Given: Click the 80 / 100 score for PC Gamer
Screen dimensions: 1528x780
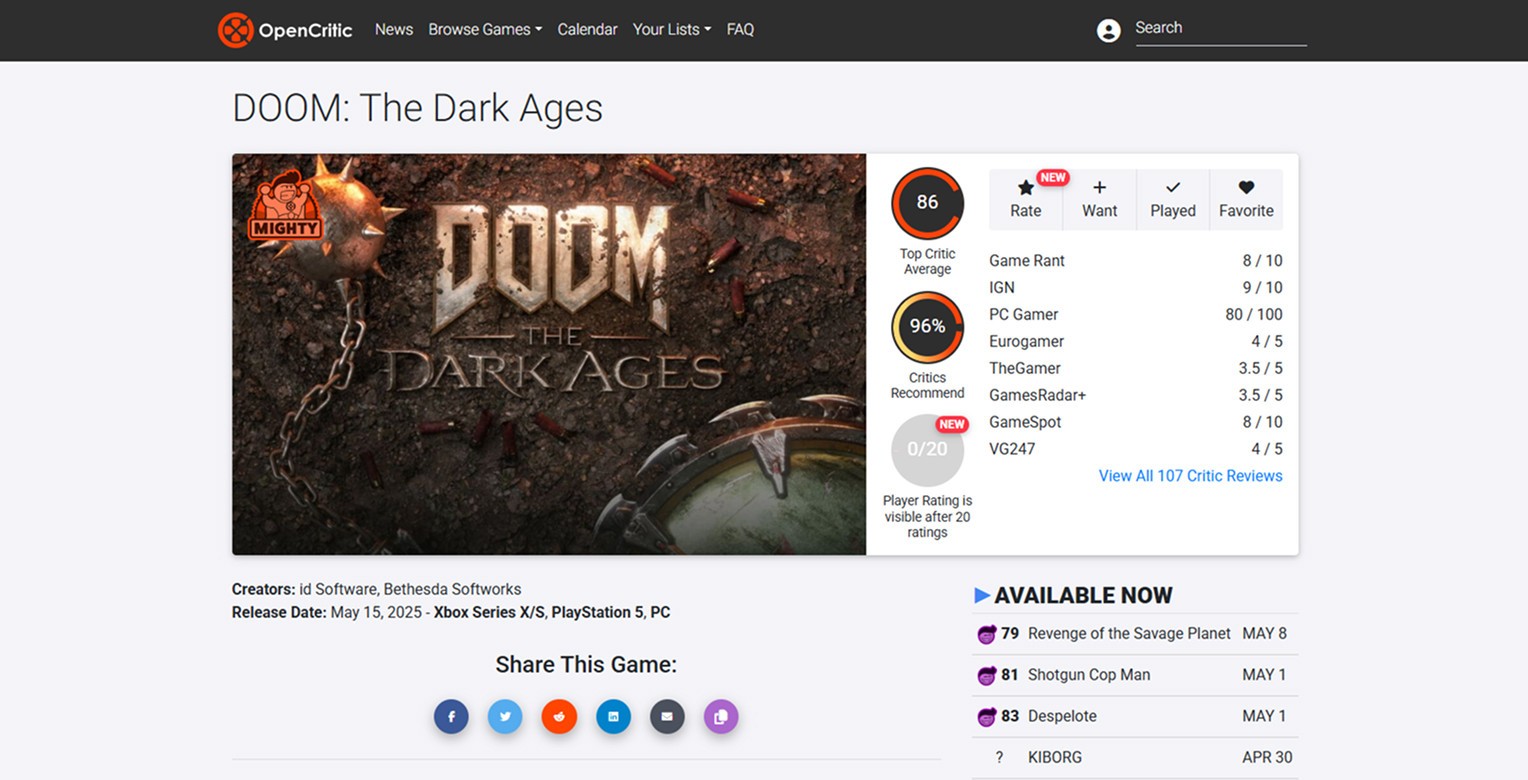Looking at the screenshot, I should (1254, 315).
